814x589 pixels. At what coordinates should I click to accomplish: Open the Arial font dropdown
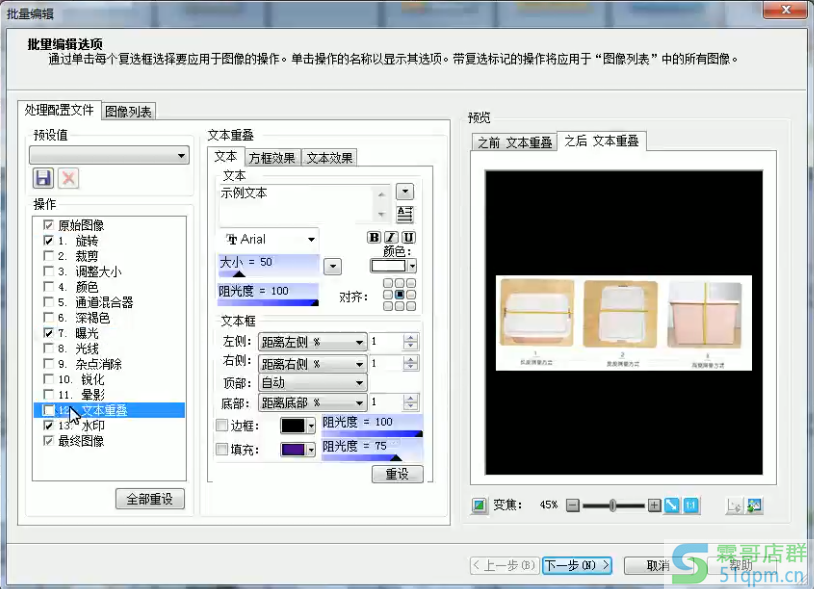coord(312,239)
